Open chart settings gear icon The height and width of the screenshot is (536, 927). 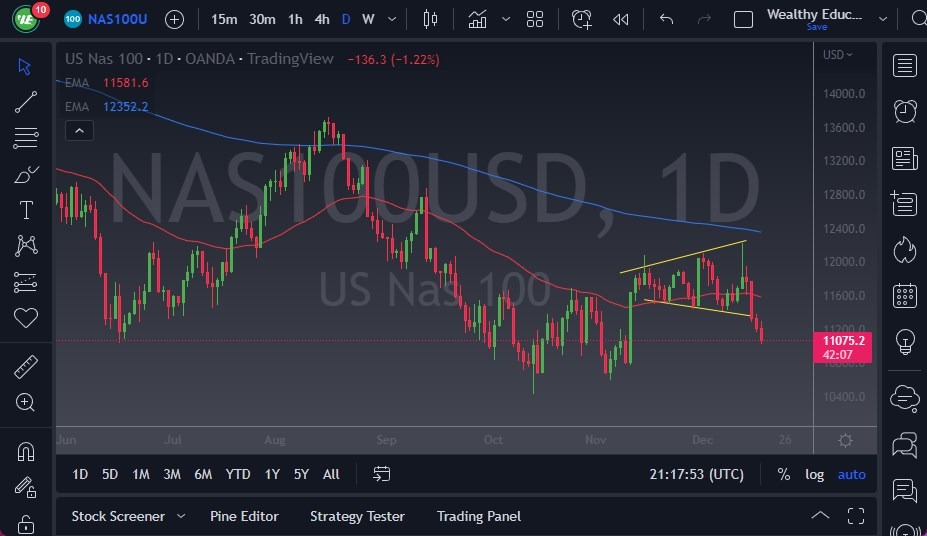click(x=845, y=440)
